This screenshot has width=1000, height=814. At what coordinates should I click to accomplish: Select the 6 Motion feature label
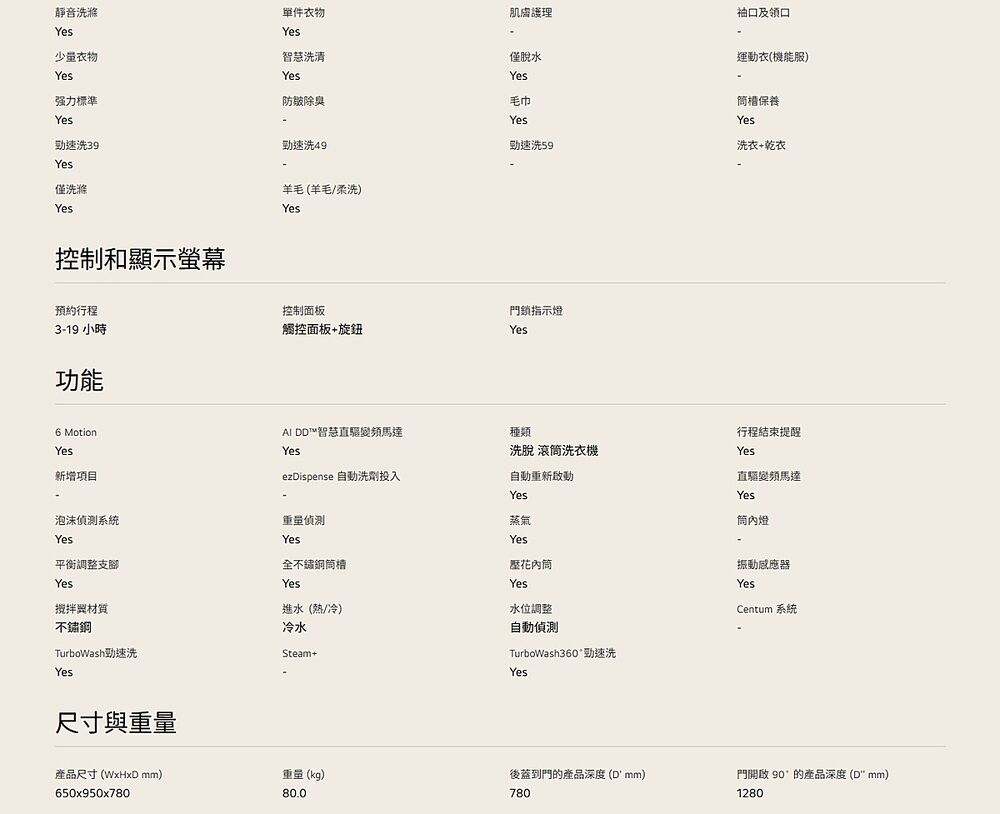point(76,433)
